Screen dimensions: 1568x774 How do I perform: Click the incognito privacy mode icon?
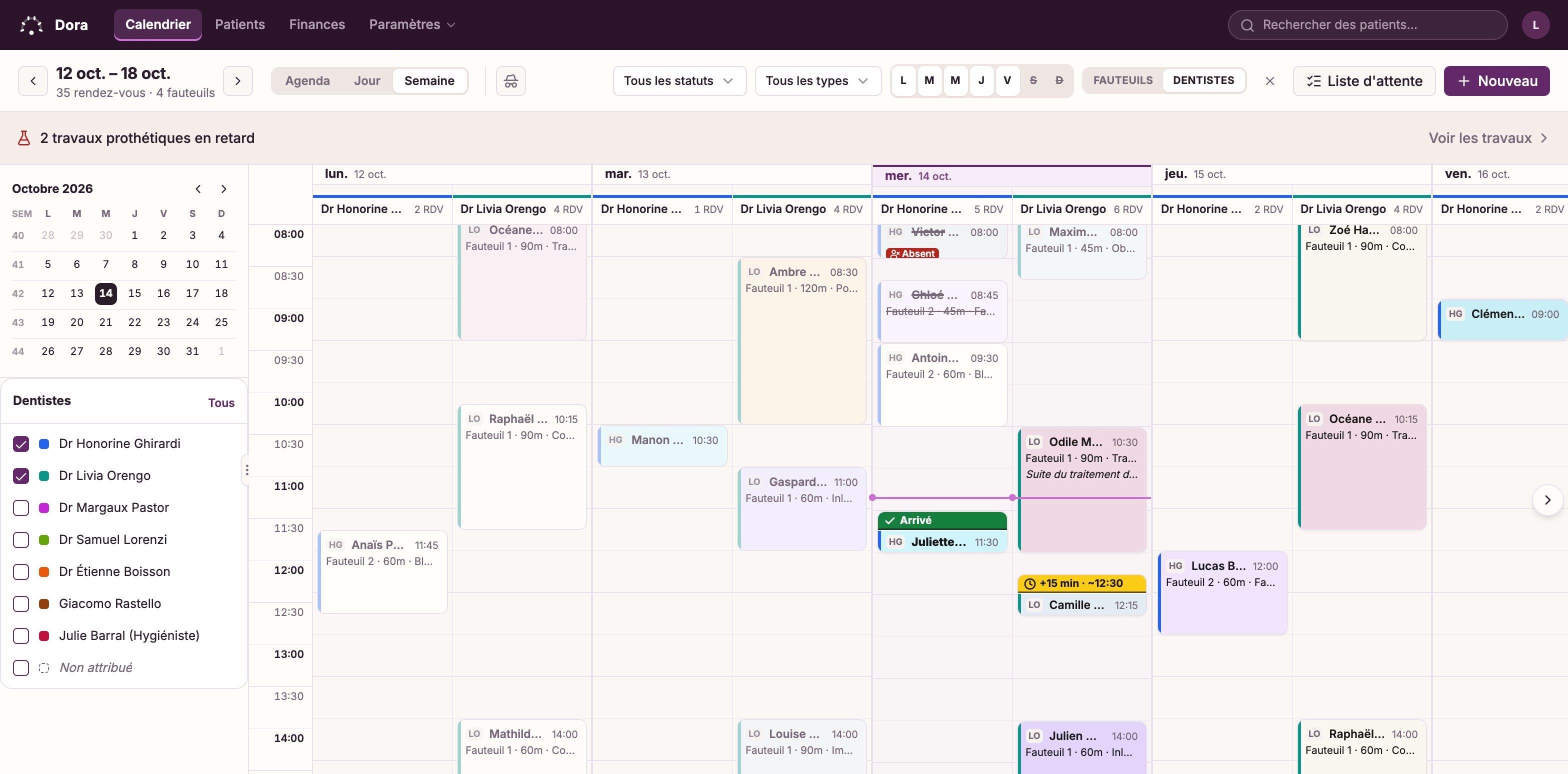coord(510,81)
